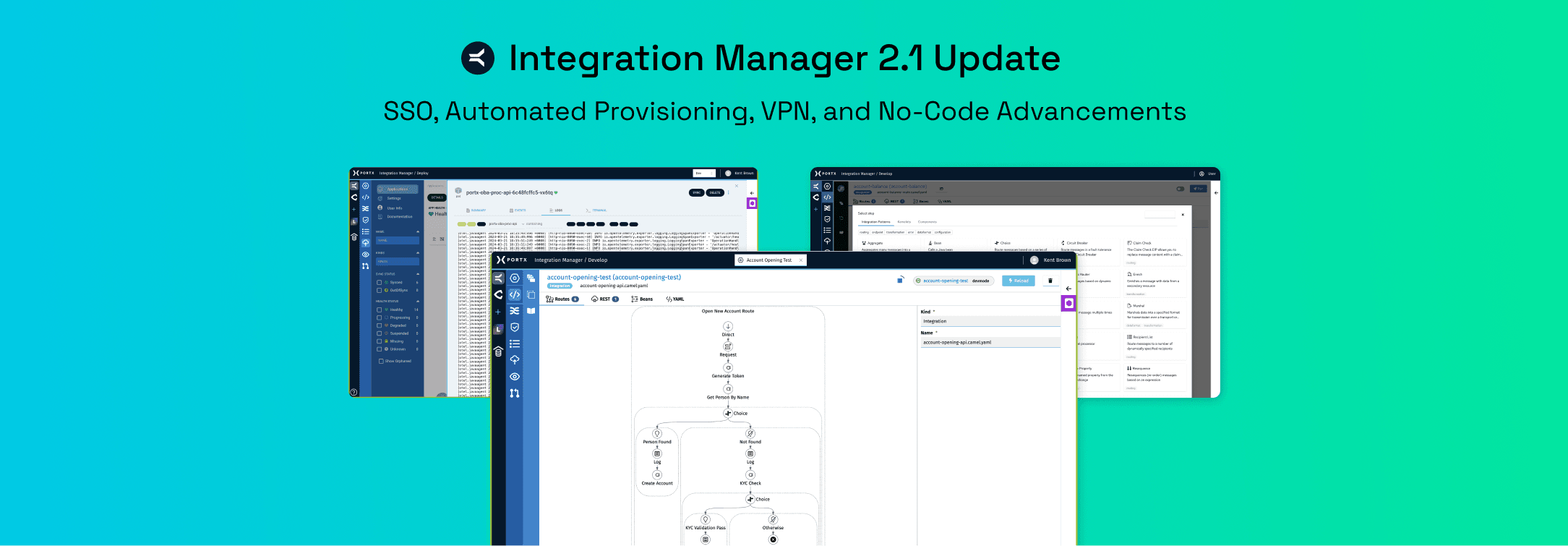
Task: Click the eye icon in Deploy window sidebar
Action: pyautogui.click(x=366, y=255)
